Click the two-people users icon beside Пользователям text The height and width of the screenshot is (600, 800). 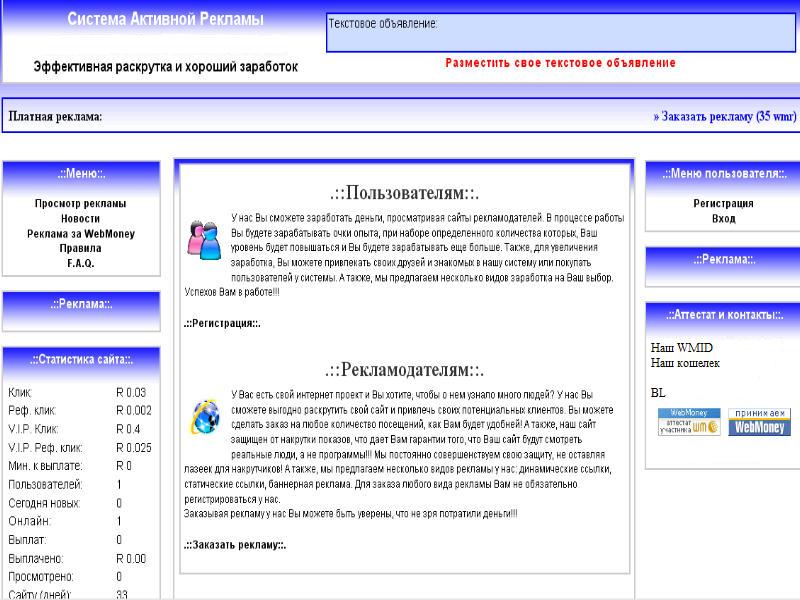click(x=204, y=240)
